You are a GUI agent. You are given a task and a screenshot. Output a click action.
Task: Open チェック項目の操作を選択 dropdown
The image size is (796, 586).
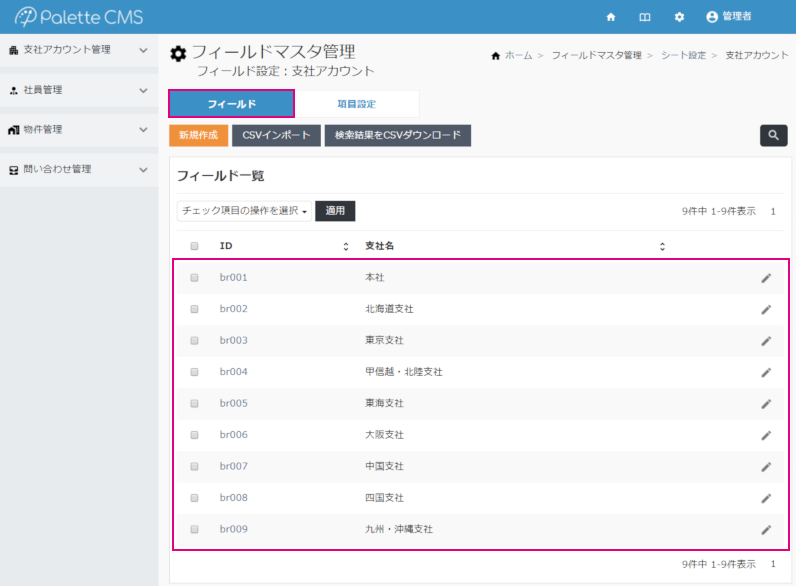pyautogui.click(x=245, y=211)
